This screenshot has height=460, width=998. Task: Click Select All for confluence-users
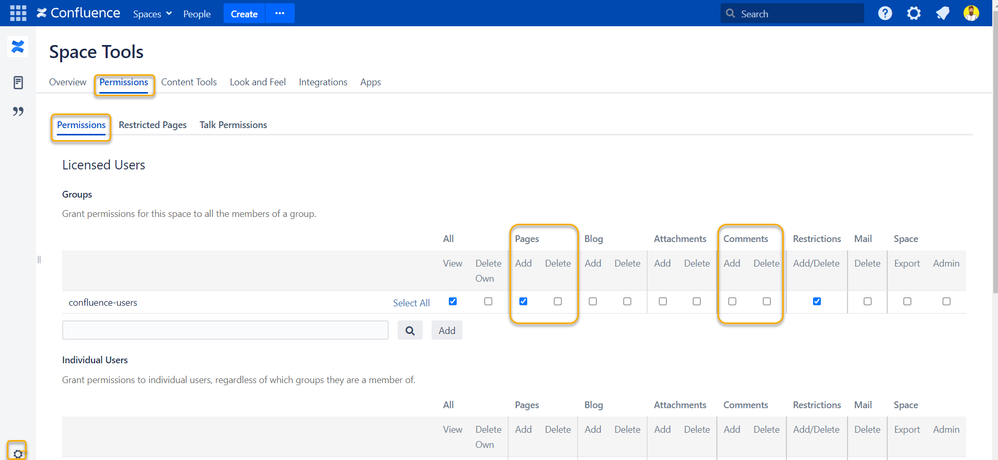point(411,303)
